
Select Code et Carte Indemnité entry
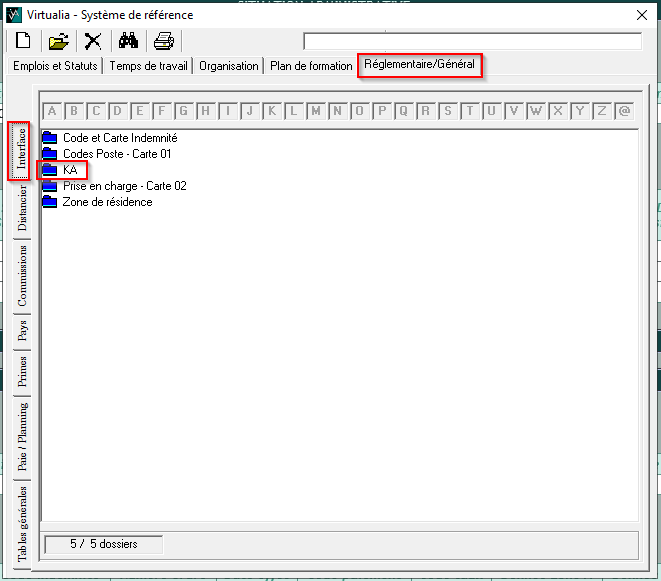click(x=120, y=138)
